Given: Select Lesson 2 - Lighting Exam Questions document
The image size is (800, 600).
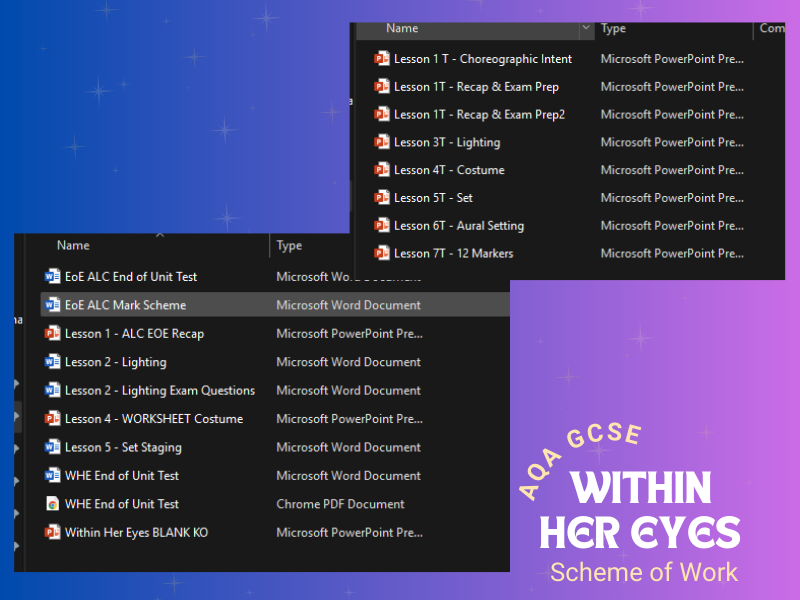Looking at the screenshot, I should [159, 390].
